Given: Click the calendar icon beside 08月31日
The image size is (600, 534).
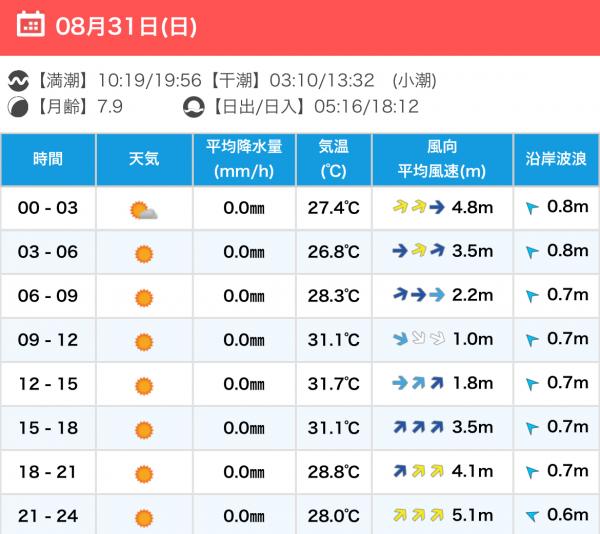Looking at the screenshot, I should tap(31, 24).
